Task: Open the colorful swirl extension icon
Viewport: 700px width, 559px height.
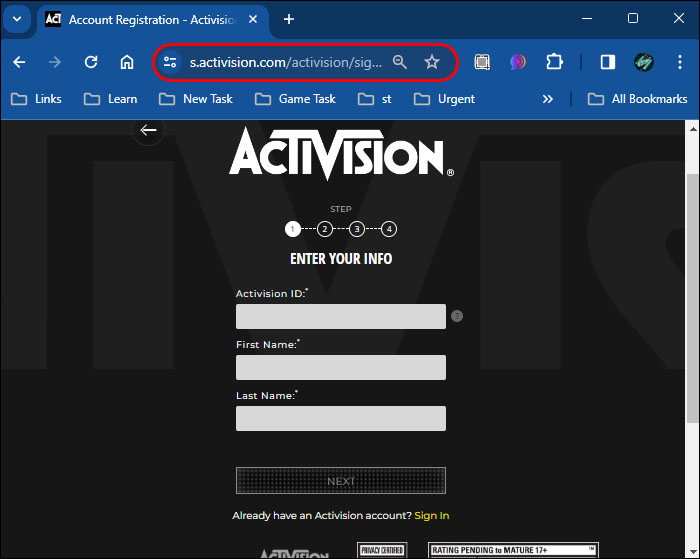Action: (x=518, y=62)
